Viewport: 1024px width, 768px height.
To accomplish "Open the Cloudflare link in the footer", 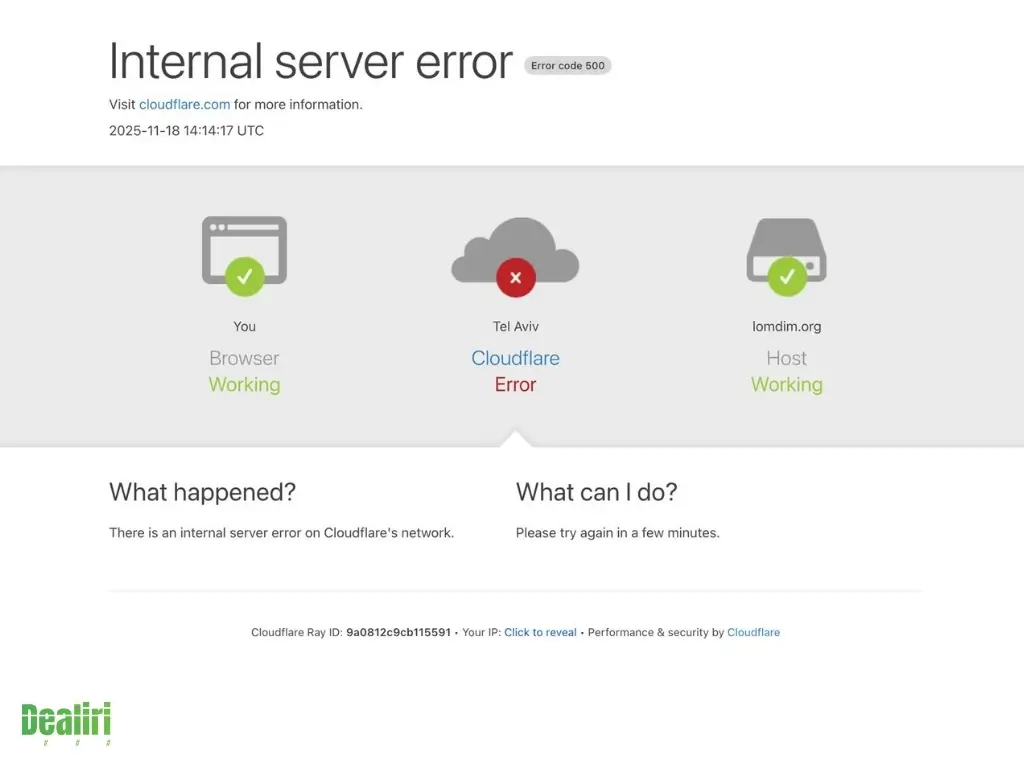I will tap(753, 632).
